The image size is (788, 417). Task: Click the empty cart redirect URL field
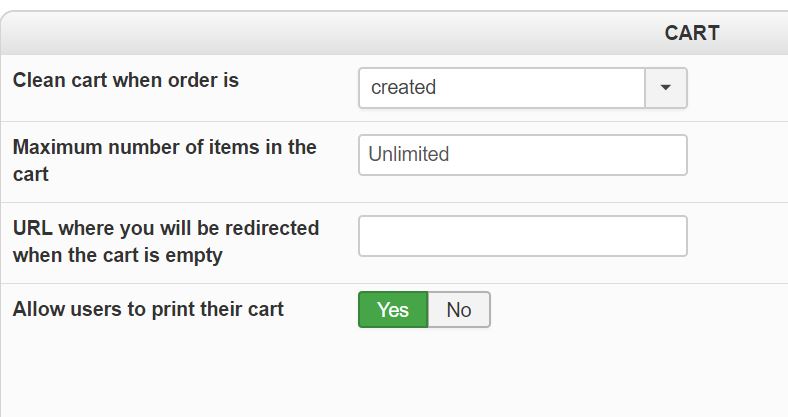click(x=522, y=236)
